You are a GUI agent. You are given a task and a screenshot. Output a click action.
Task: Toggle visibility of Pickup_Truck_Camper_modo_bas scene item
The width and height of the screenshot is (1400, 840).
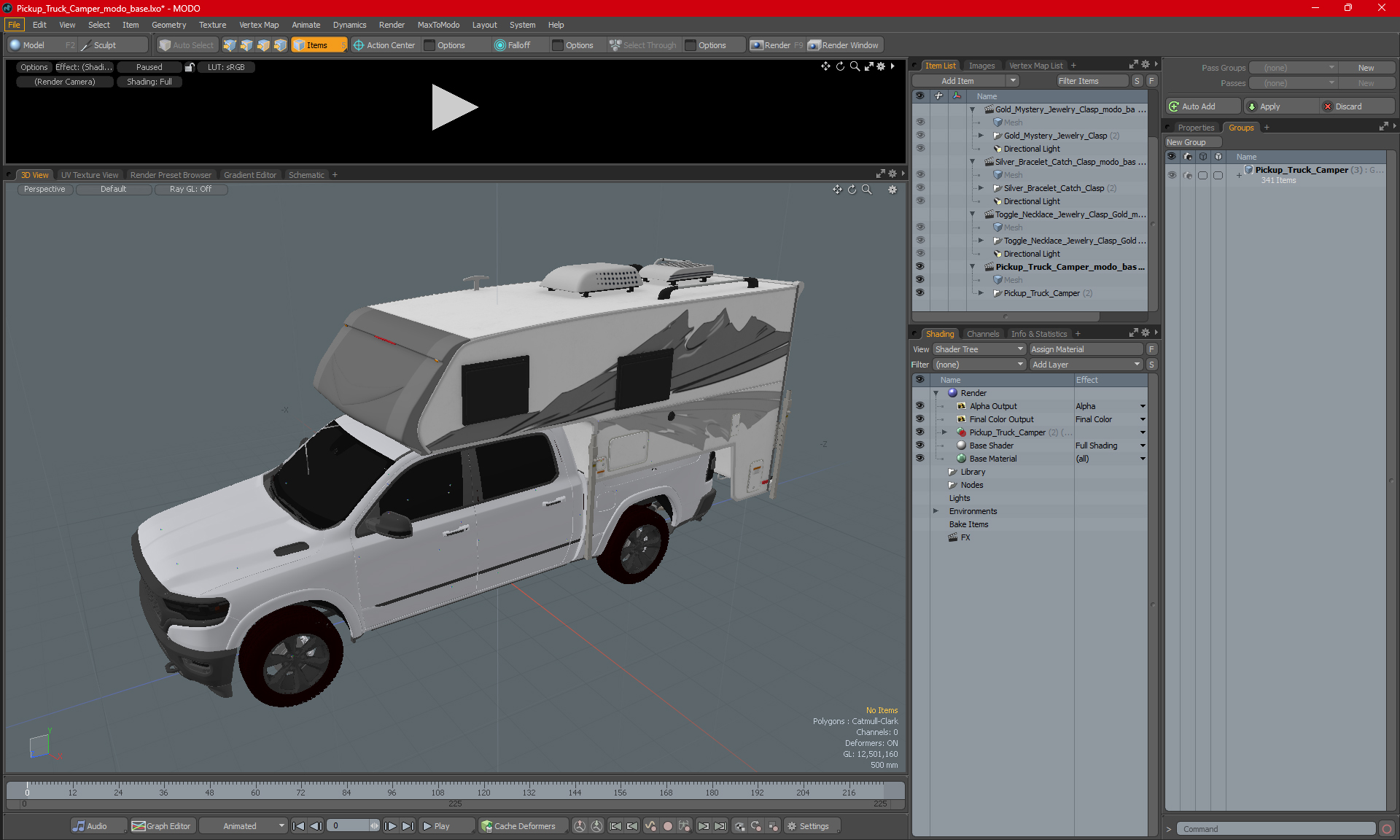(x=919, y=266)
